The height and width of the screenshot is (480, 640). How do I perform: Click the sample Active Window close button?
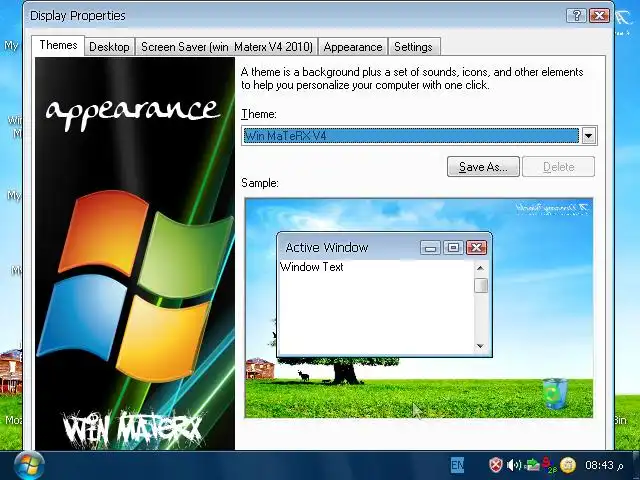(x=476, y=247)
